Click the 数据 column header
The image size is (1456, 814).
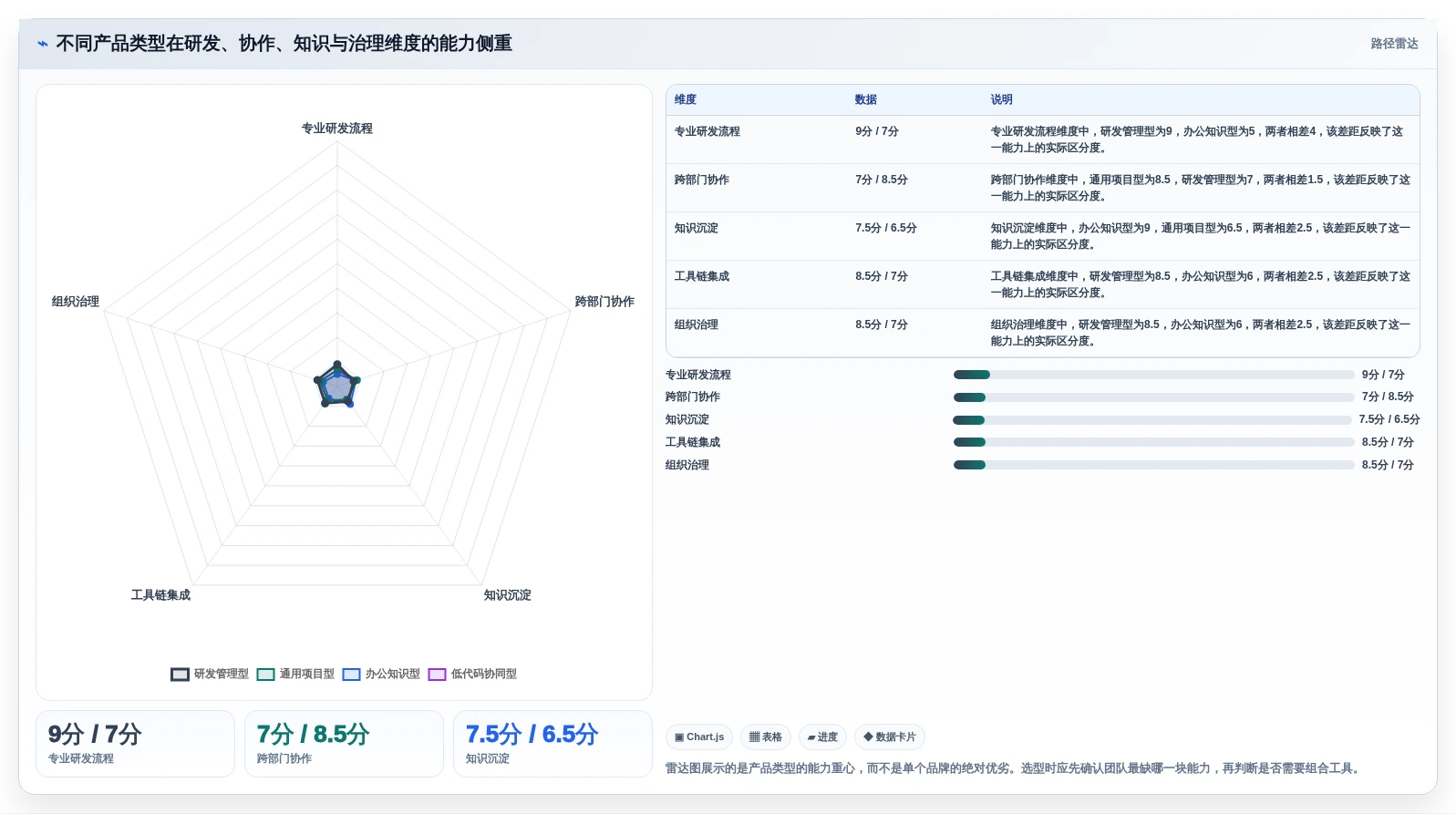[x=865, y=100]
